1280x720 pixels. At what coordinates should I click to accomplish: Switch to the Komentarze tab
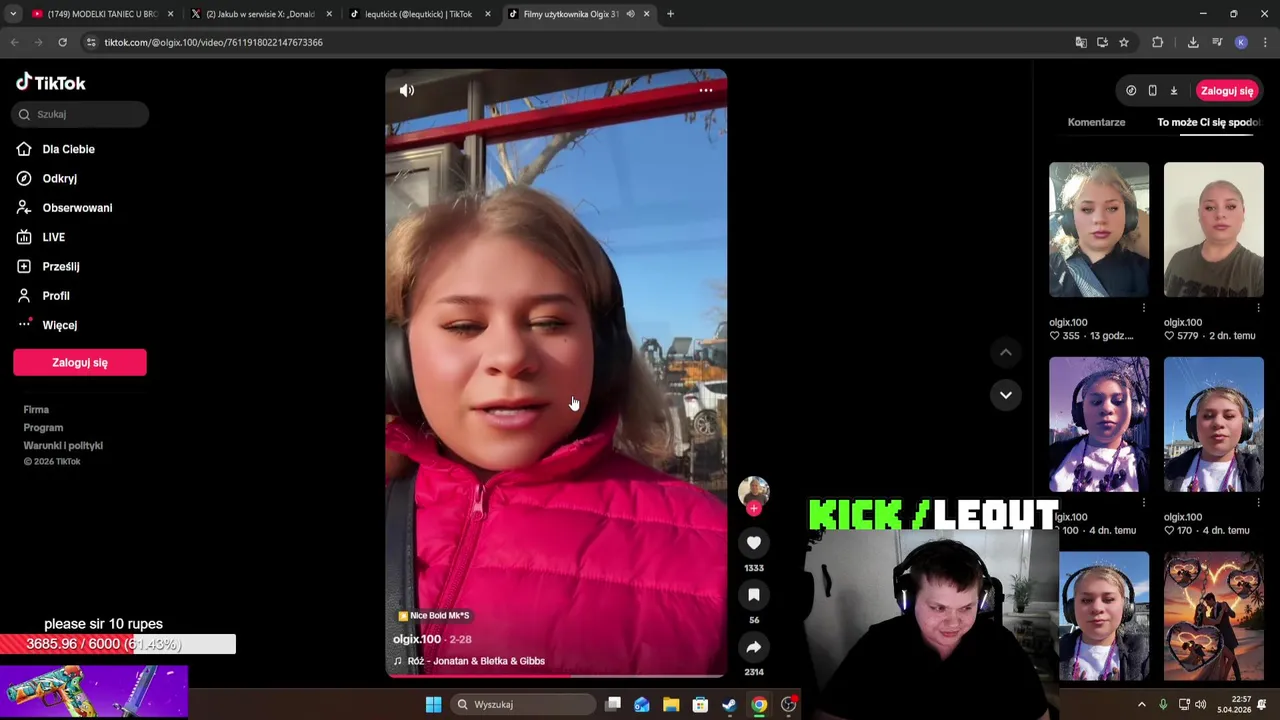pos(1096,122)
